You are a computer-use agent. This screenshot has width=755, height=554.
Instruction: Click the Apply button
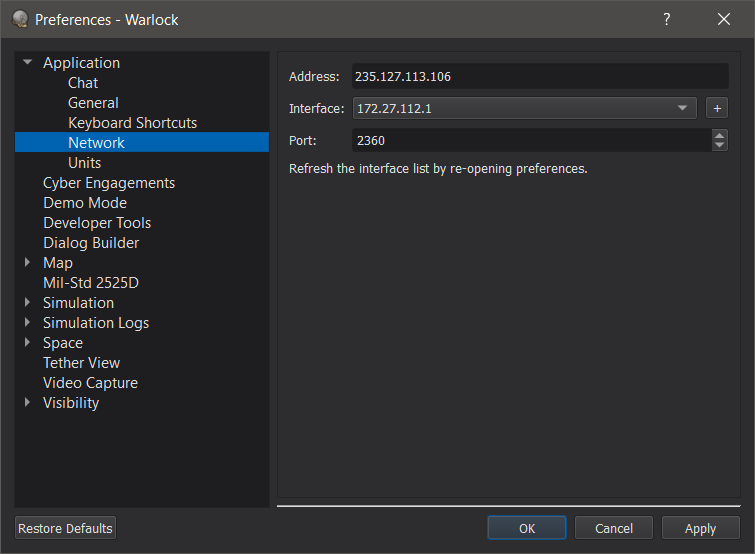(x=701, y=528)
